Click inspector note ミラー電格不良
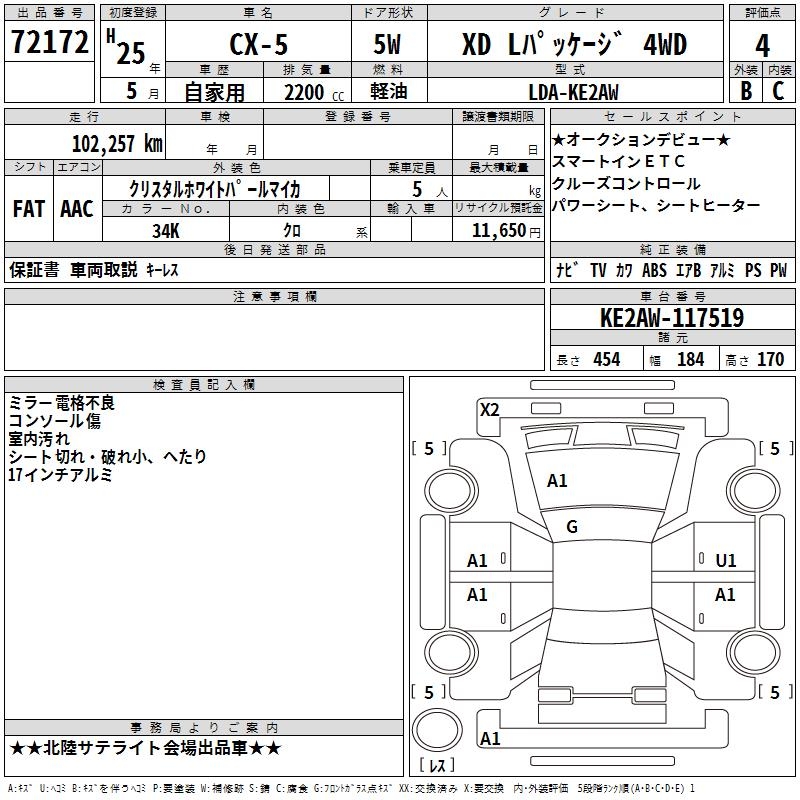 [62, 403]
